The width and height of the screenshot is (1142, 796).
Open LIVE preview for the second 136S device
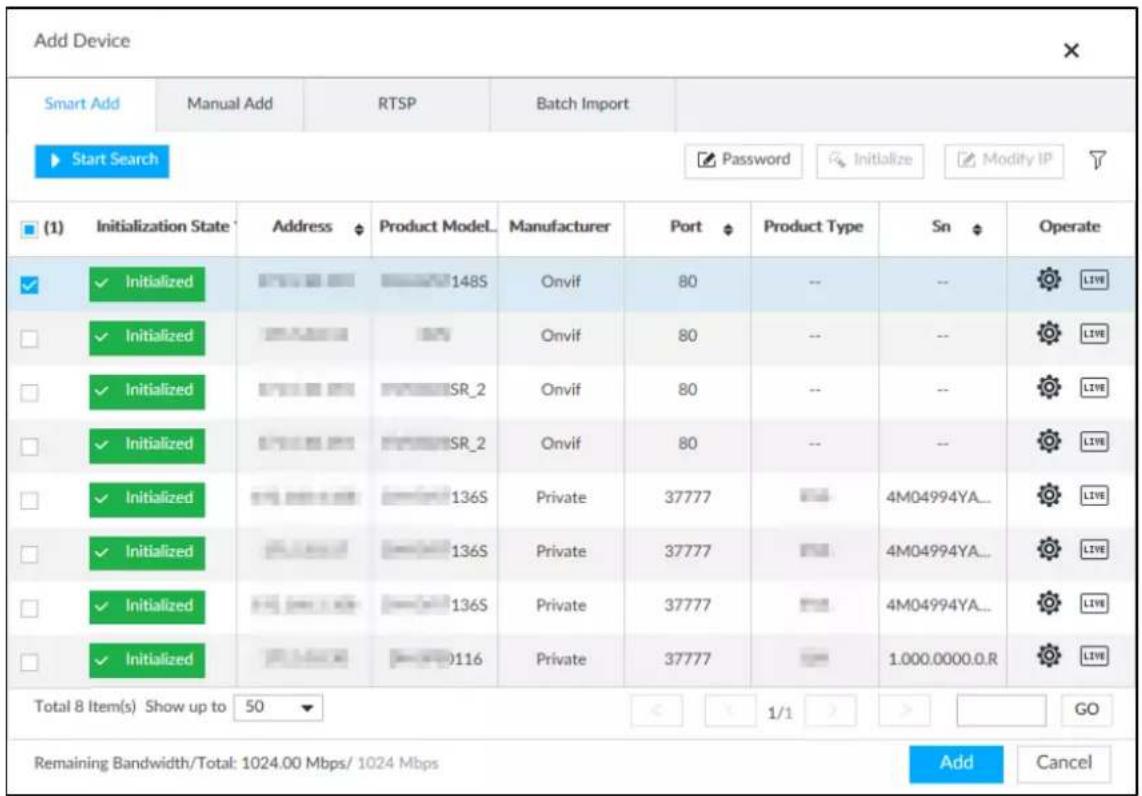[1094, 550]
